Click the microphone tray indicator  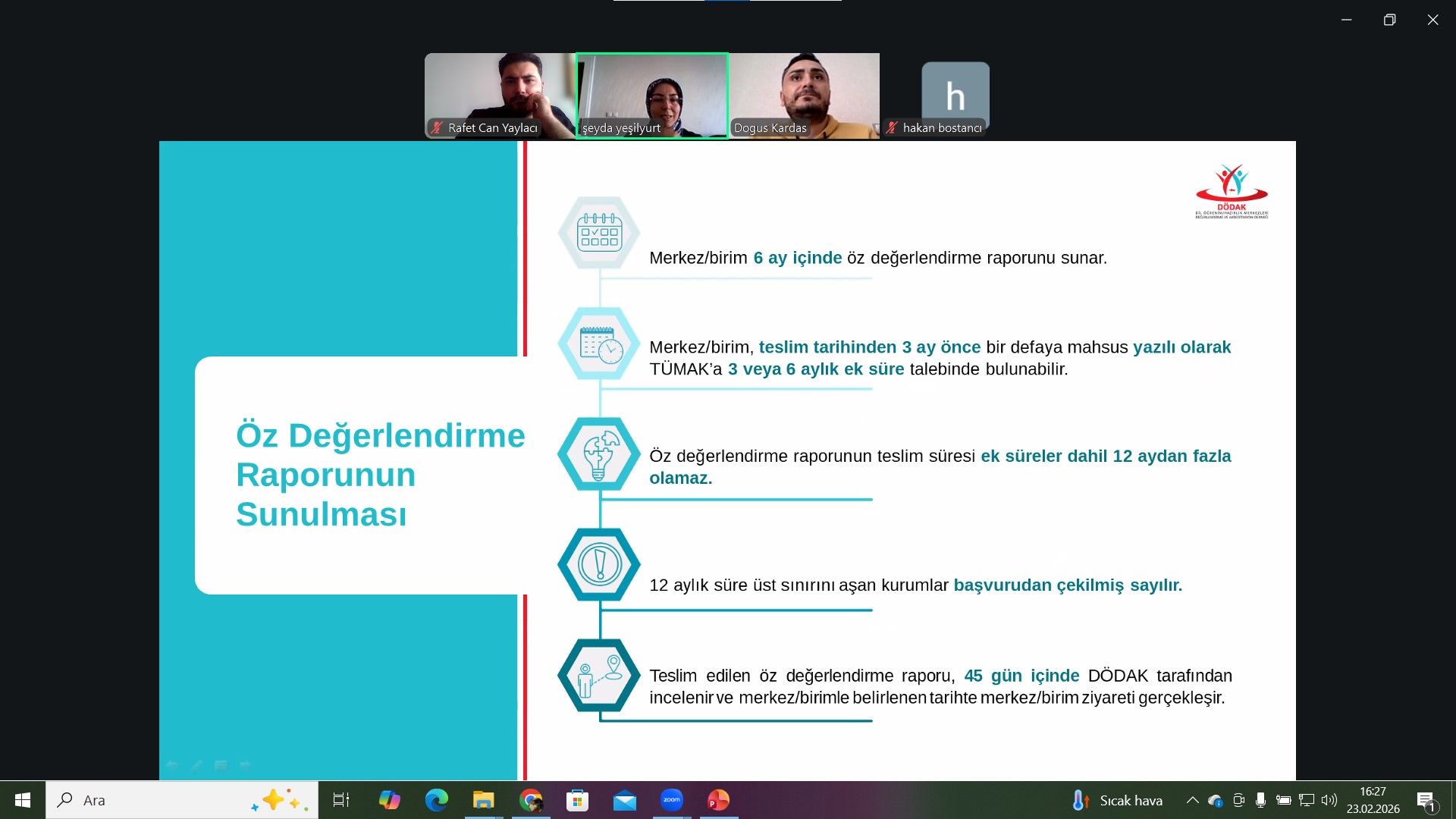1260,800
